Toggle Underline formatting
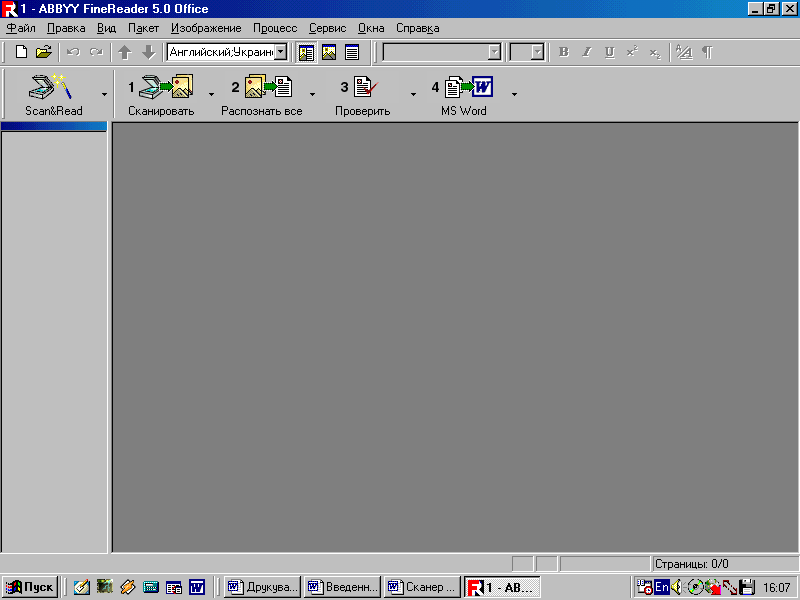The width and height of the screenshot is (800, 600). 610,52
